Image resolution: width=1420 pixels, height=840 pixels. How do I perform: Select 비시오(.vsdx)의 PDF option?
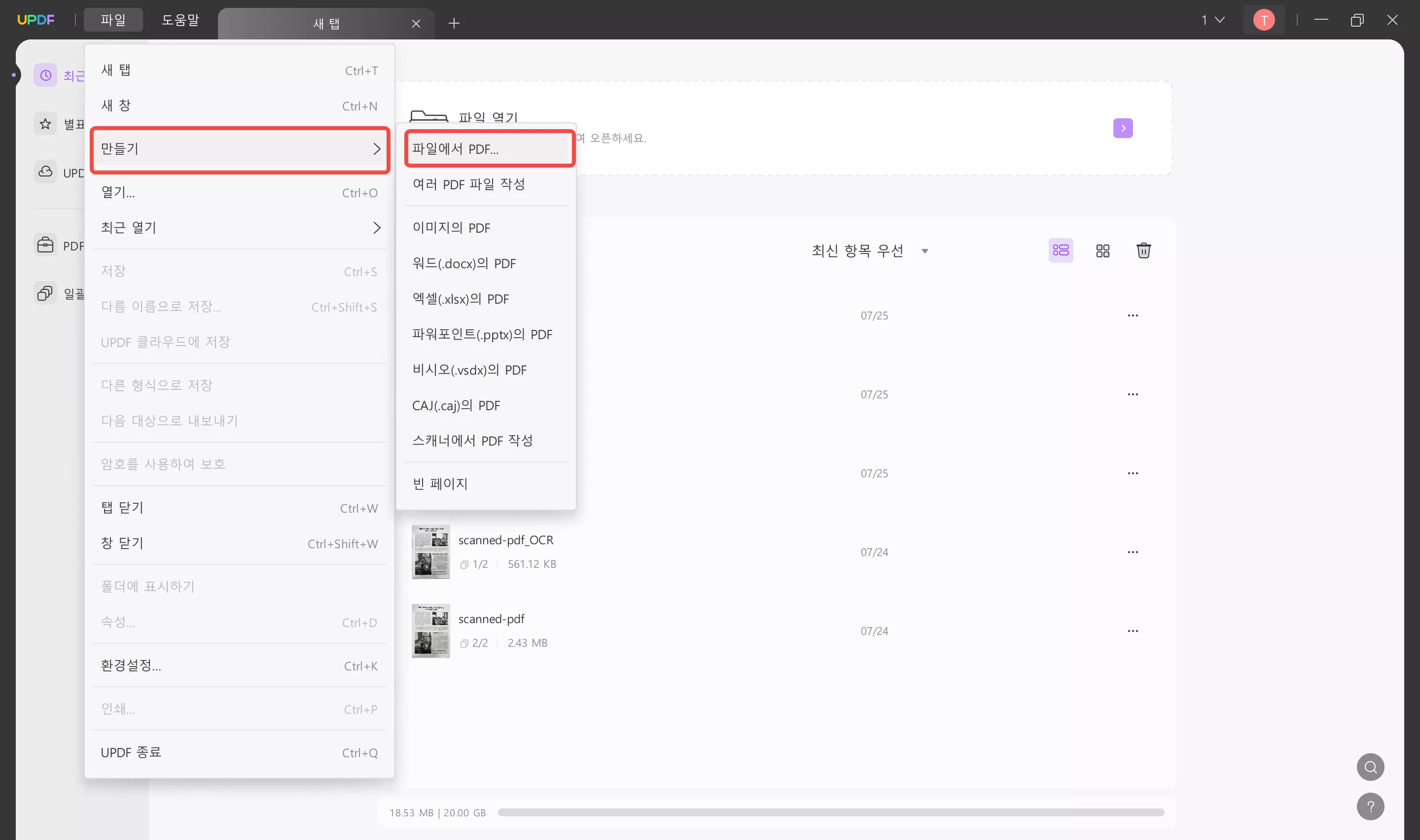coord(486,370)
